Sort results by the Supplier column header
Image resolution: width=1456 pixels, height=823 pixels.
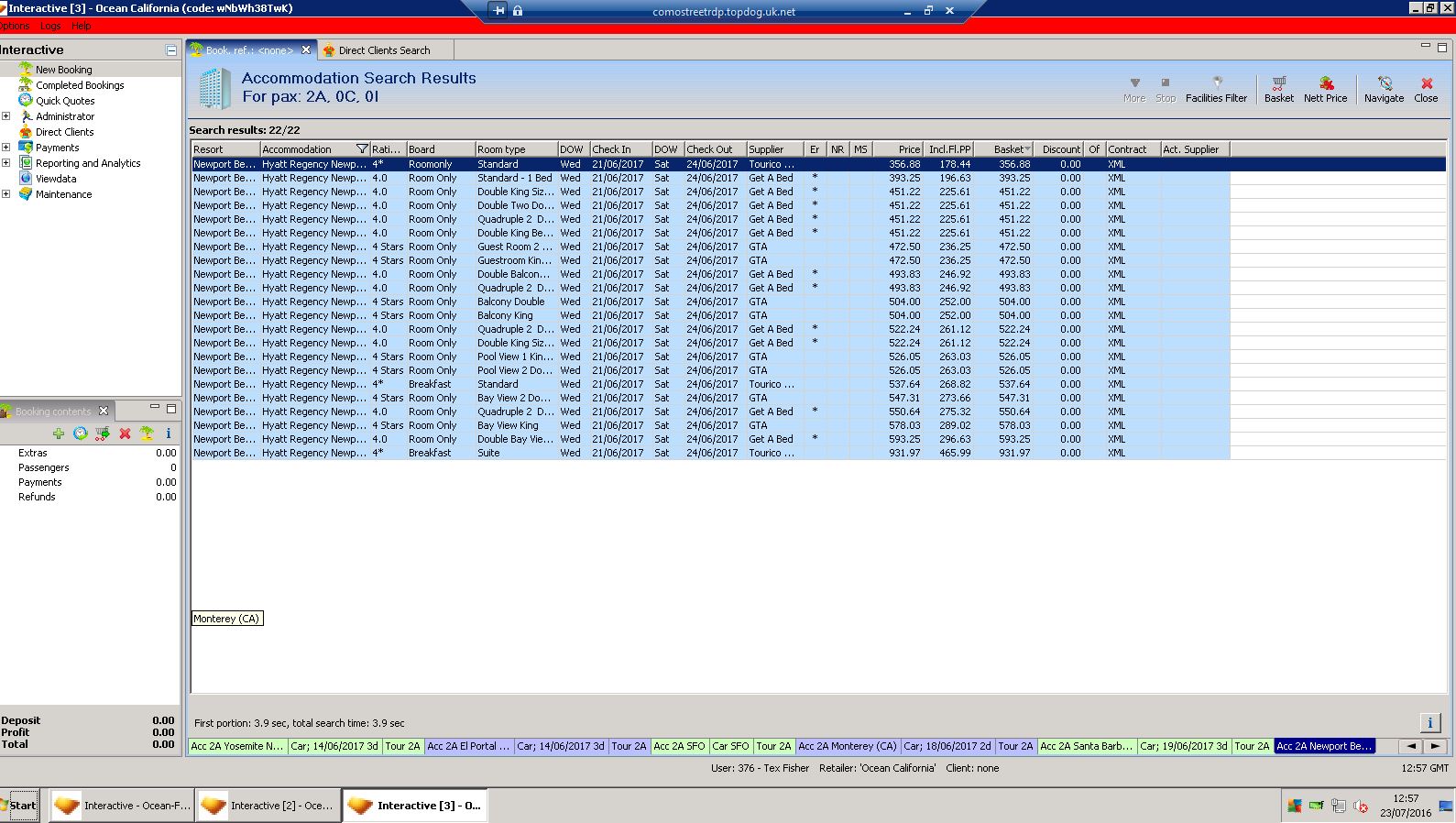tap(775, 149)
